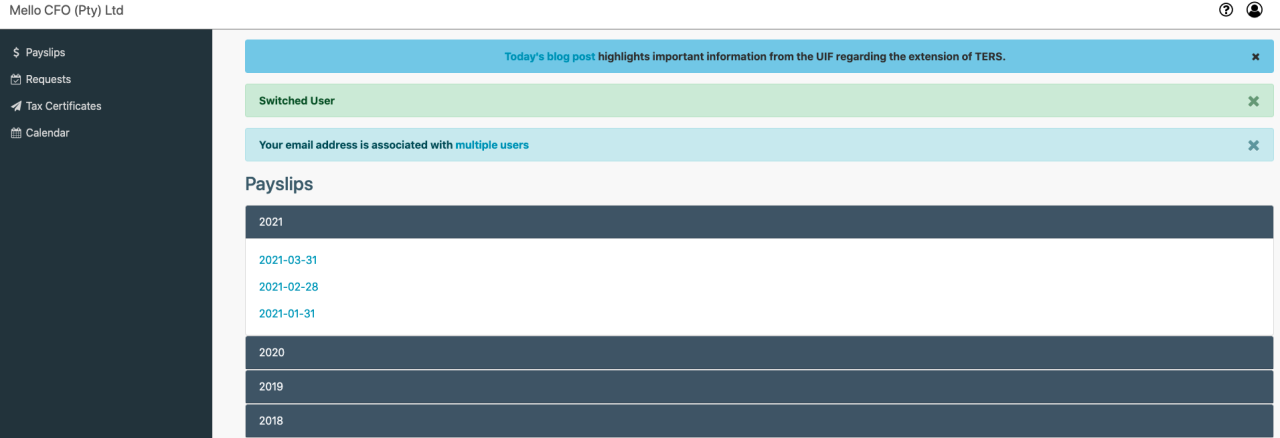Click the Mello CFO (Pty) Ltd company name
Image resolution: width=1280 pixels, height=438 pixels.
click(67, 10)
